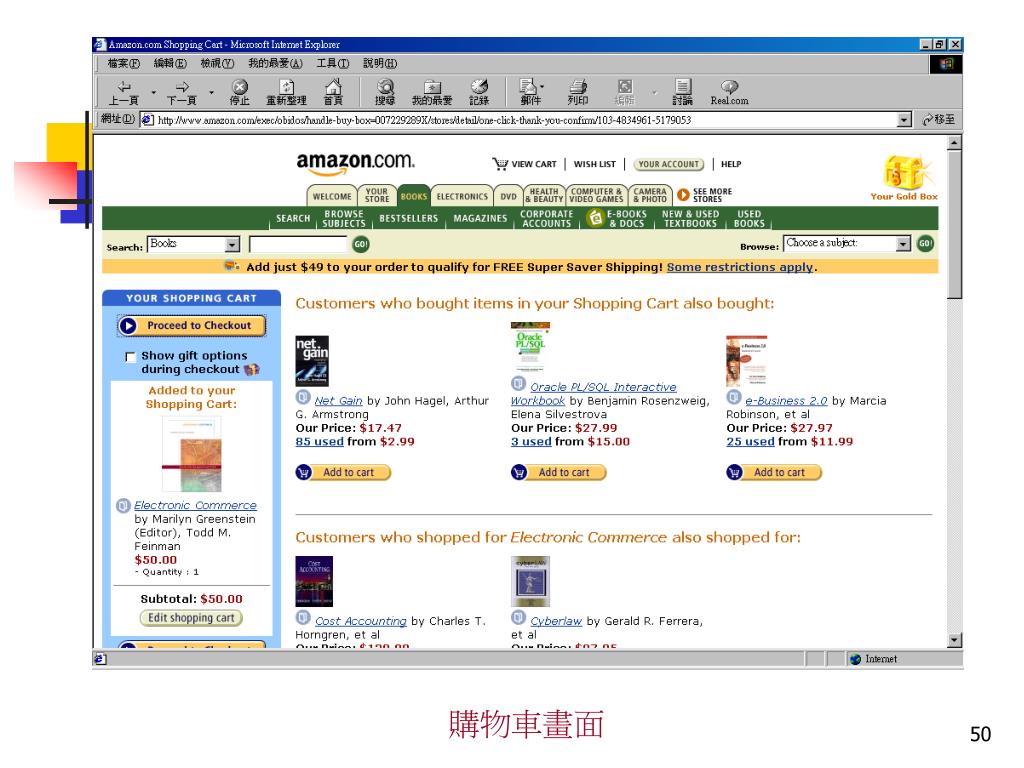Click the Used Books navigation link

749,218
